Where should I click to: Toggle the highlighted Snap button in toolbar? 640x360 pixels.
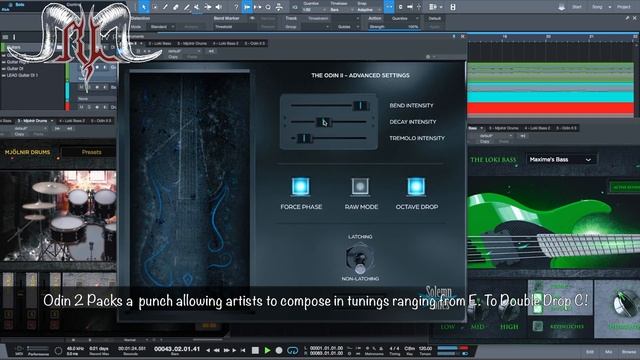(x=389, y=7)
